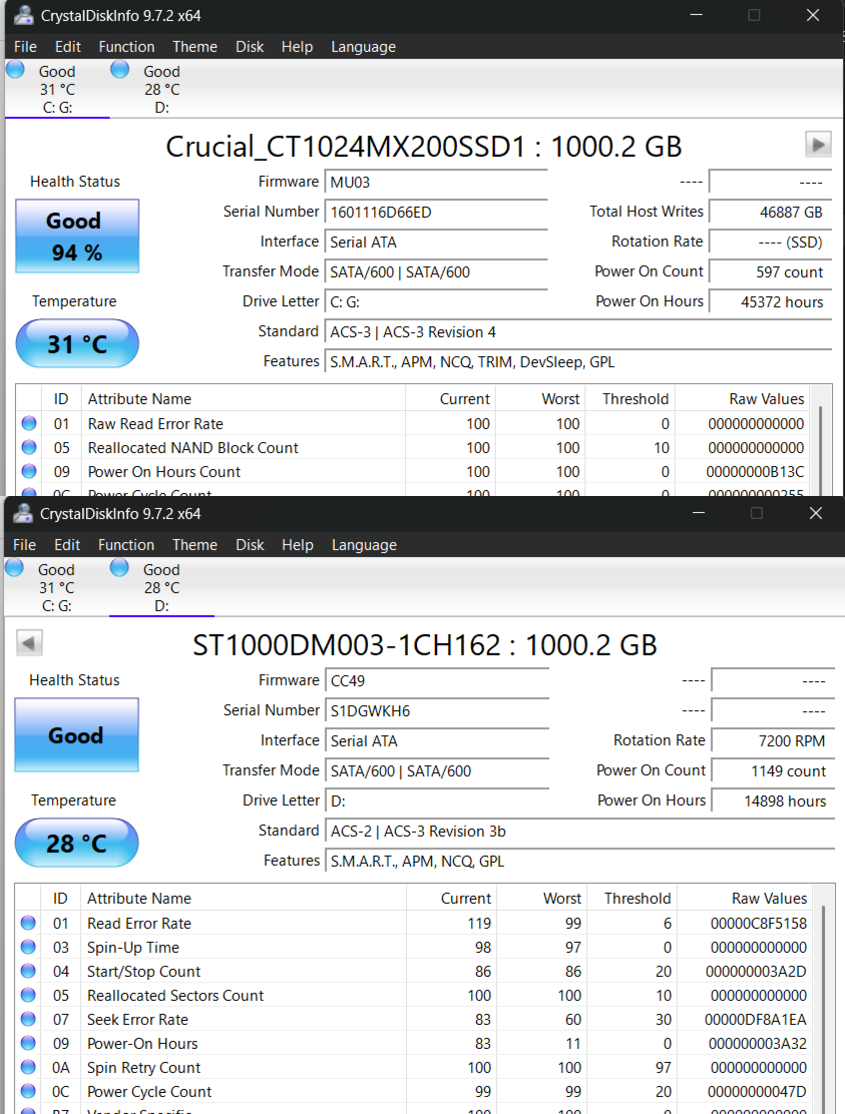The image size is (845, 1114).
Task: Click Power On Count field 1149 count
Action: pos(773,771)
